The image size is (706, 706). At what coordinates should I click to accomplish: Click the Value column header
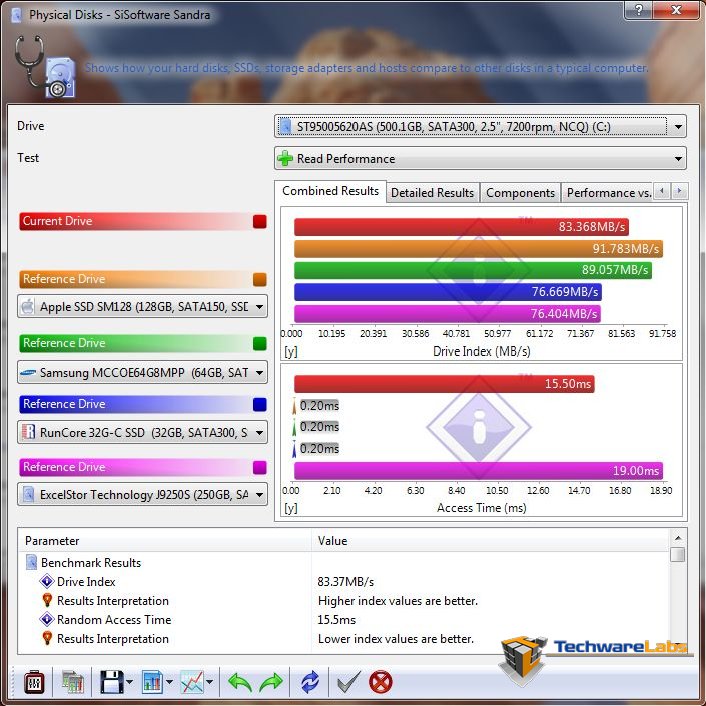tap(490, 541)
